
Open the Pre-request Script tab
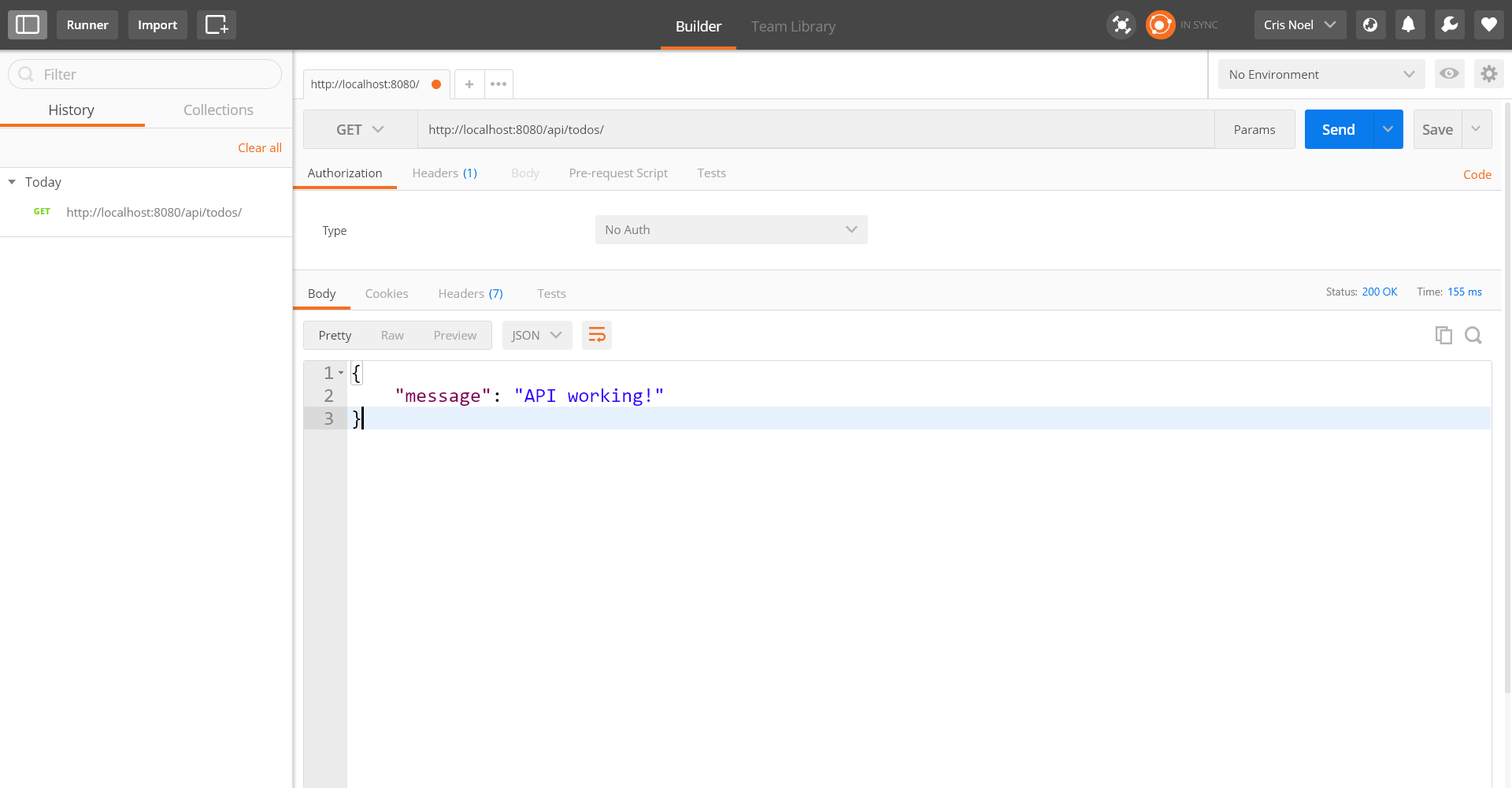[x=618, y=173]
